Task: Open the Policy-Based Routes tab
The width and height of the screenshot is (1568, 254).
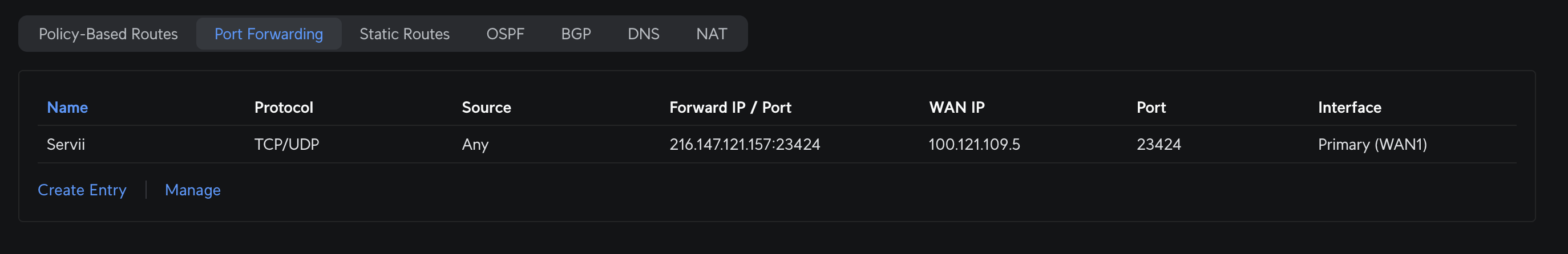Action: 108,34
